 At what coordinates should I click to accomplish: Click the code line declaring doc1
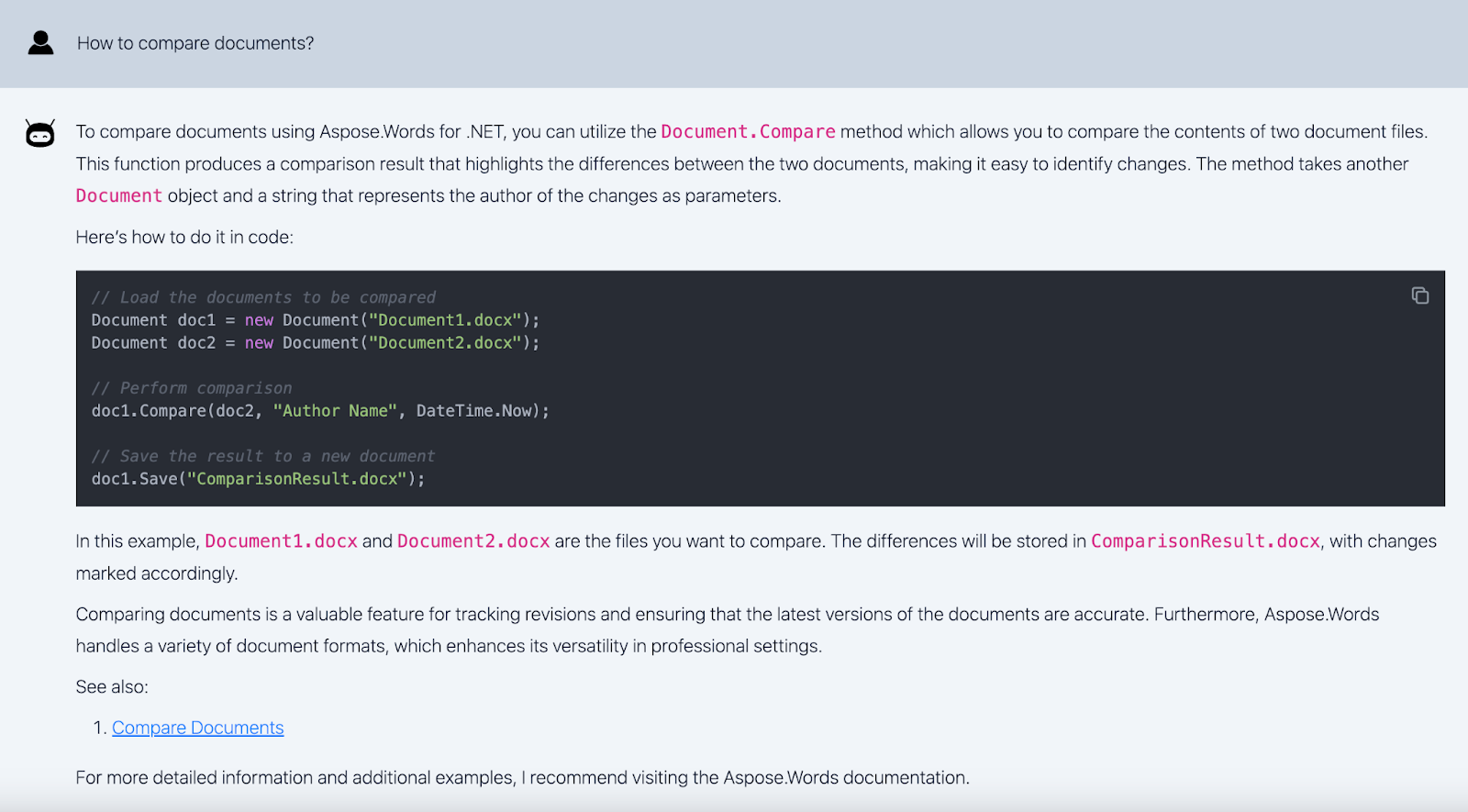pyautogui.click(x=315, y=320)
